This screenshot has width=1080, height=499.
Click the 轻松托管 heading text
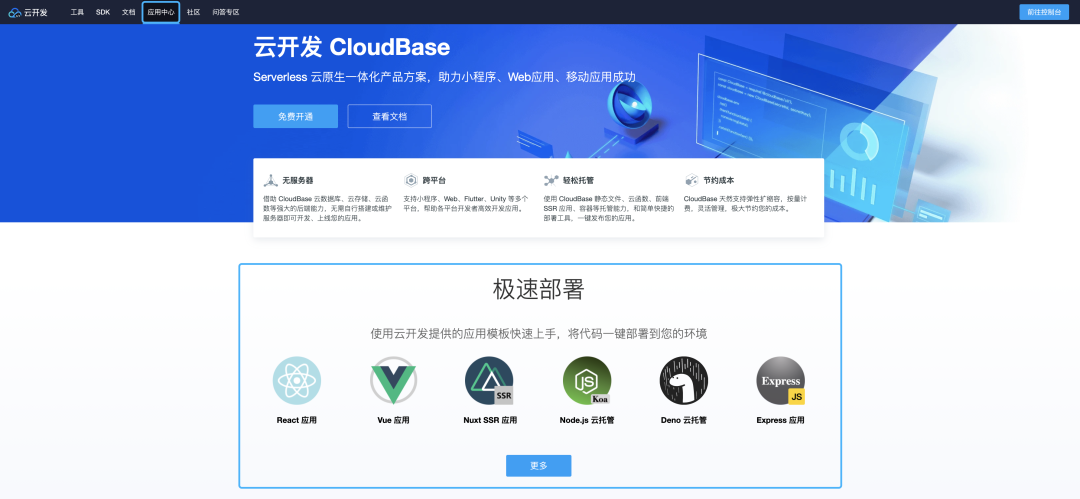click(578, 181)
